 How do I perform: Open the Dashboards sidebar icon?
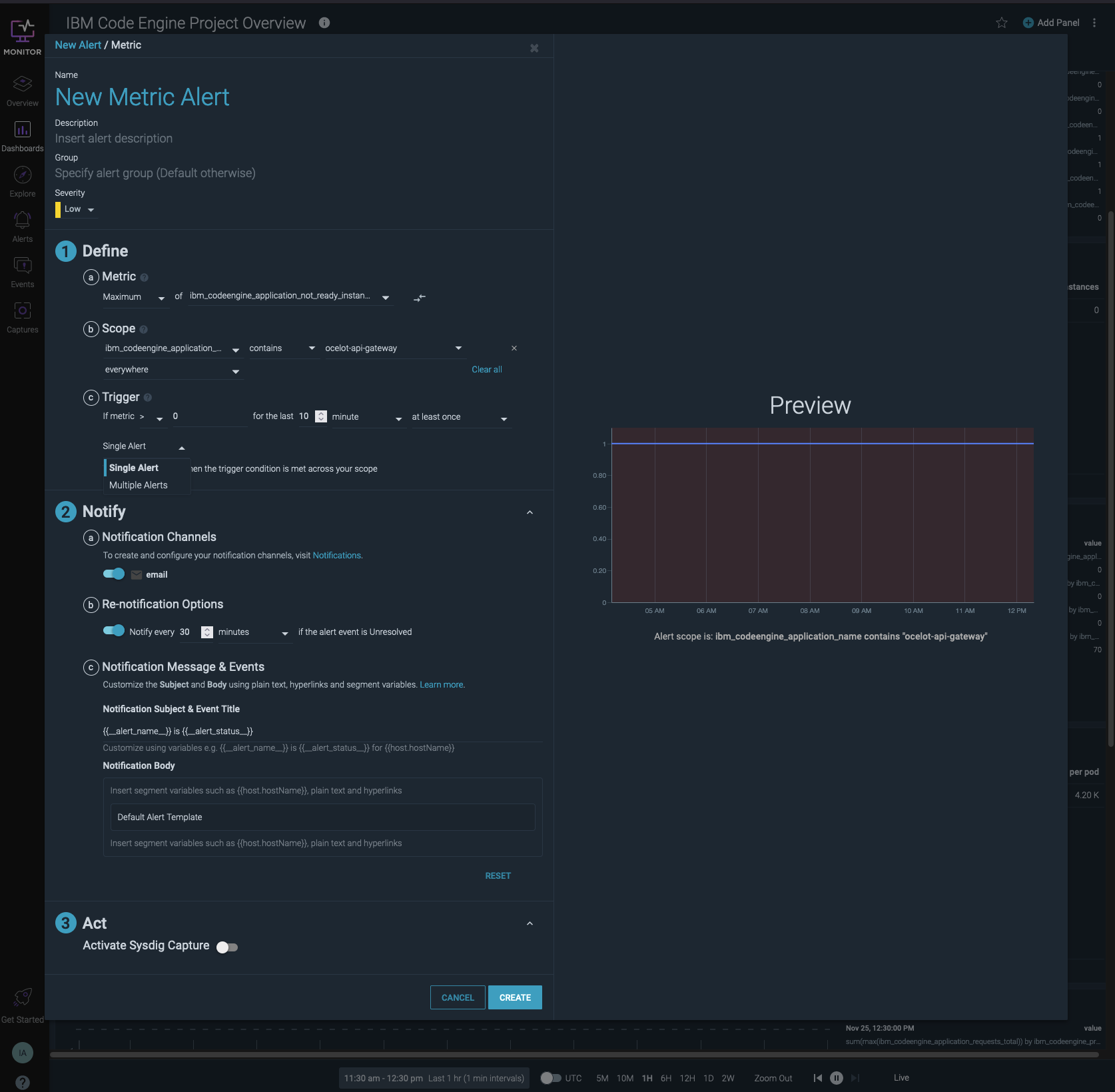tap(23, 129)
